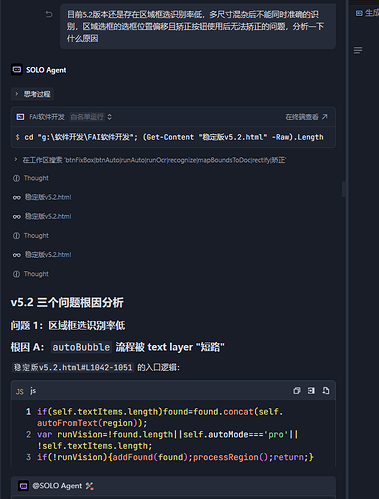The image size is (379, 499).
Task: Expand the 思考过程 section
Action: [33, 94]
